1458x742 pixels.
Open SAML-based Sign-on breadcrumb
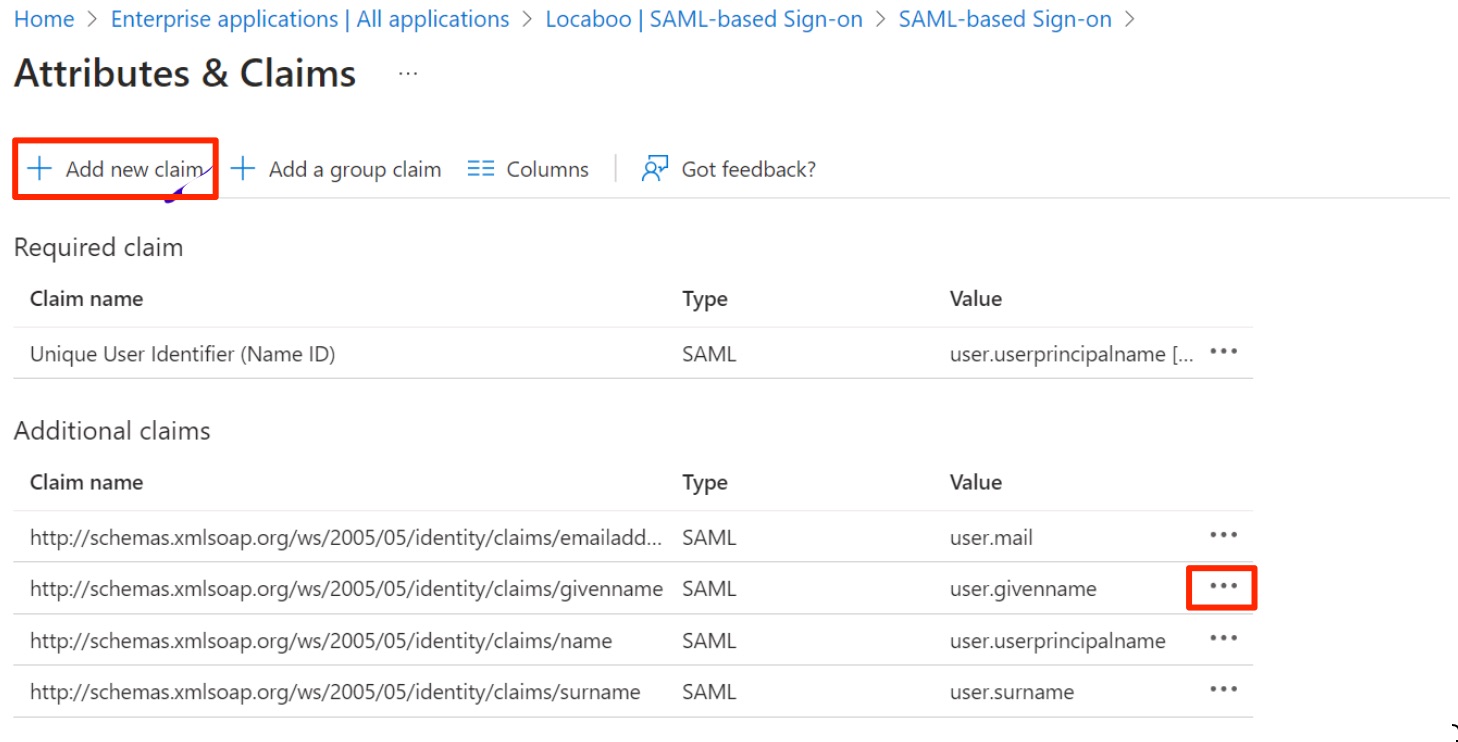pyautogui.click(x=1005, y=19)
